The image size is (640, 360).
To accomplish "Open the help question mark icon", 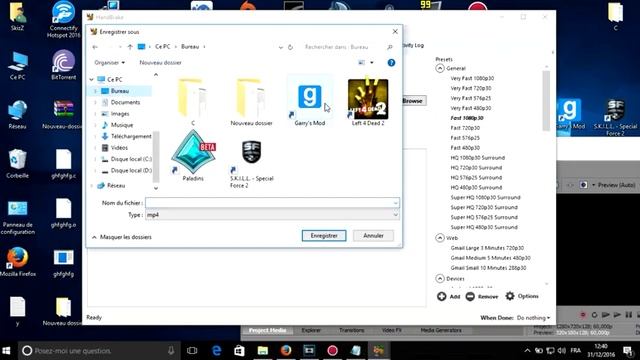I will point(391,62).
